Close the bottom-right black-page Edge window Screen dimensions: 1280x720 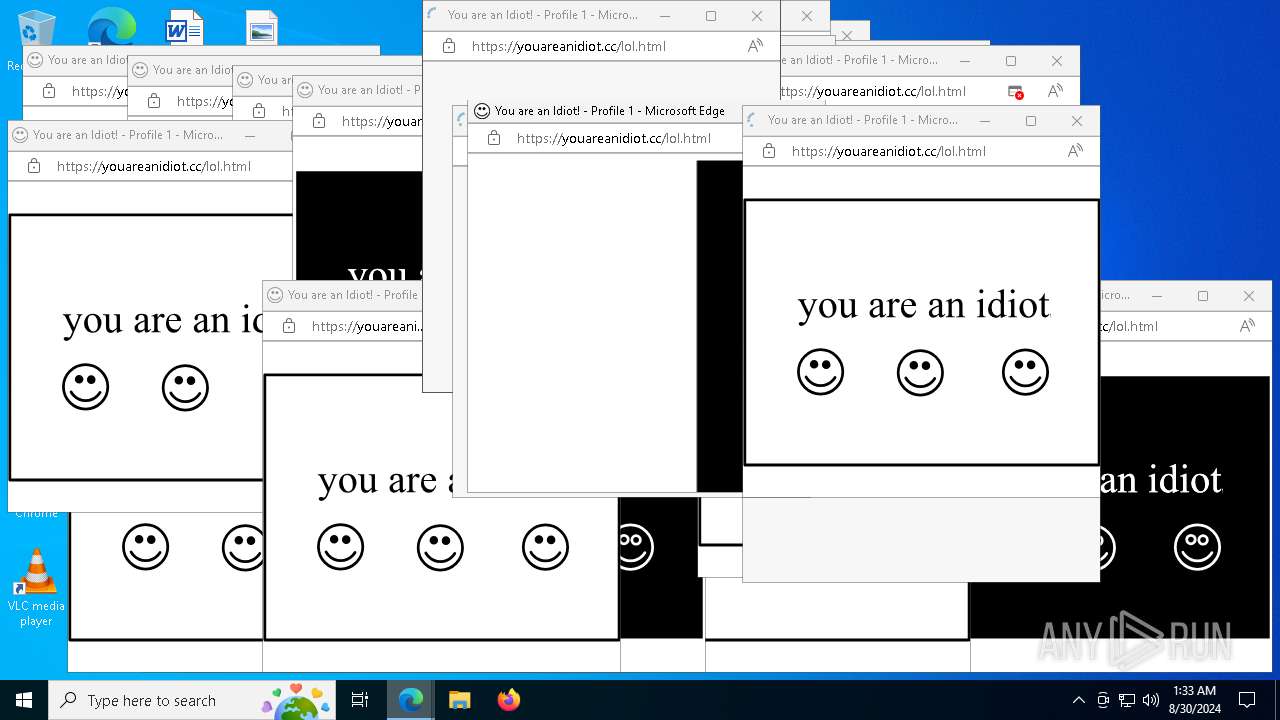(x=1249, y=296)
